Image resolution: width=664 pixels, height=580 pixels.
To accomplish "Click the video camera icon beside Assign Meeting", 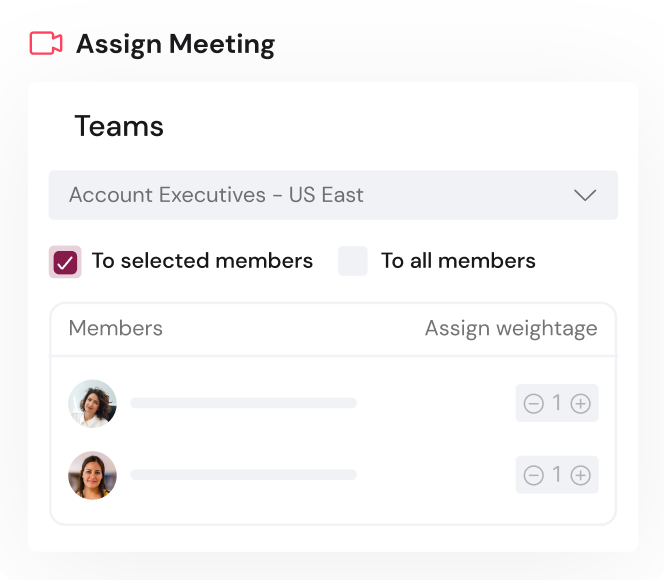I will pyautogui.click(x=46, y=43).
